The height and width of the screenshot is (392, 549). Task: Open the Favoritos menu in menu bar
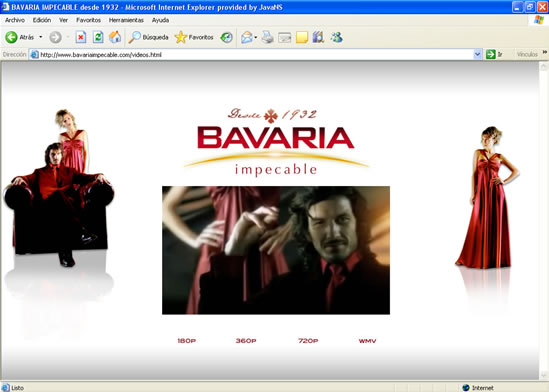[x=89, y=20]
